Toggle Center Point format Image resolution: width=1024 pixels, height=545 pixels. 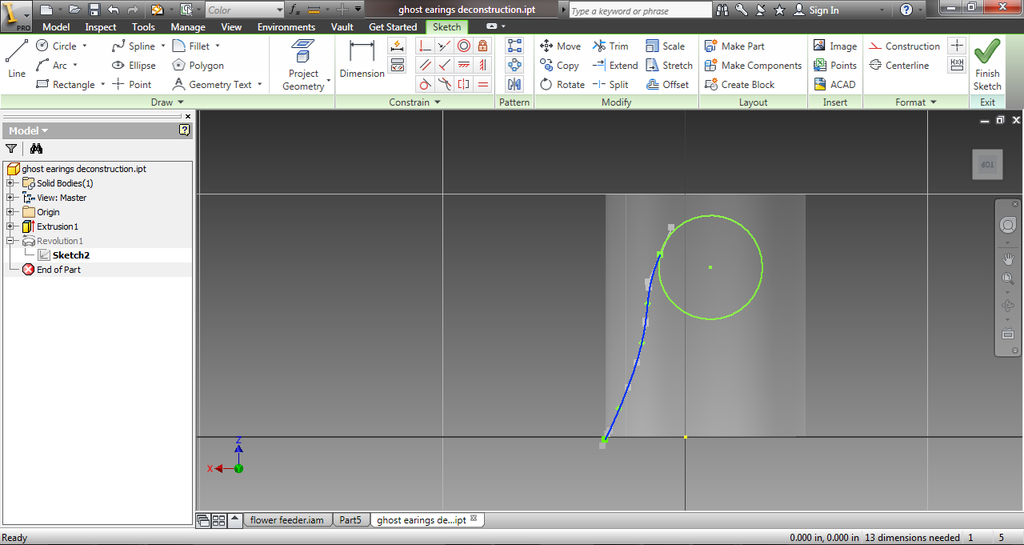957,46
